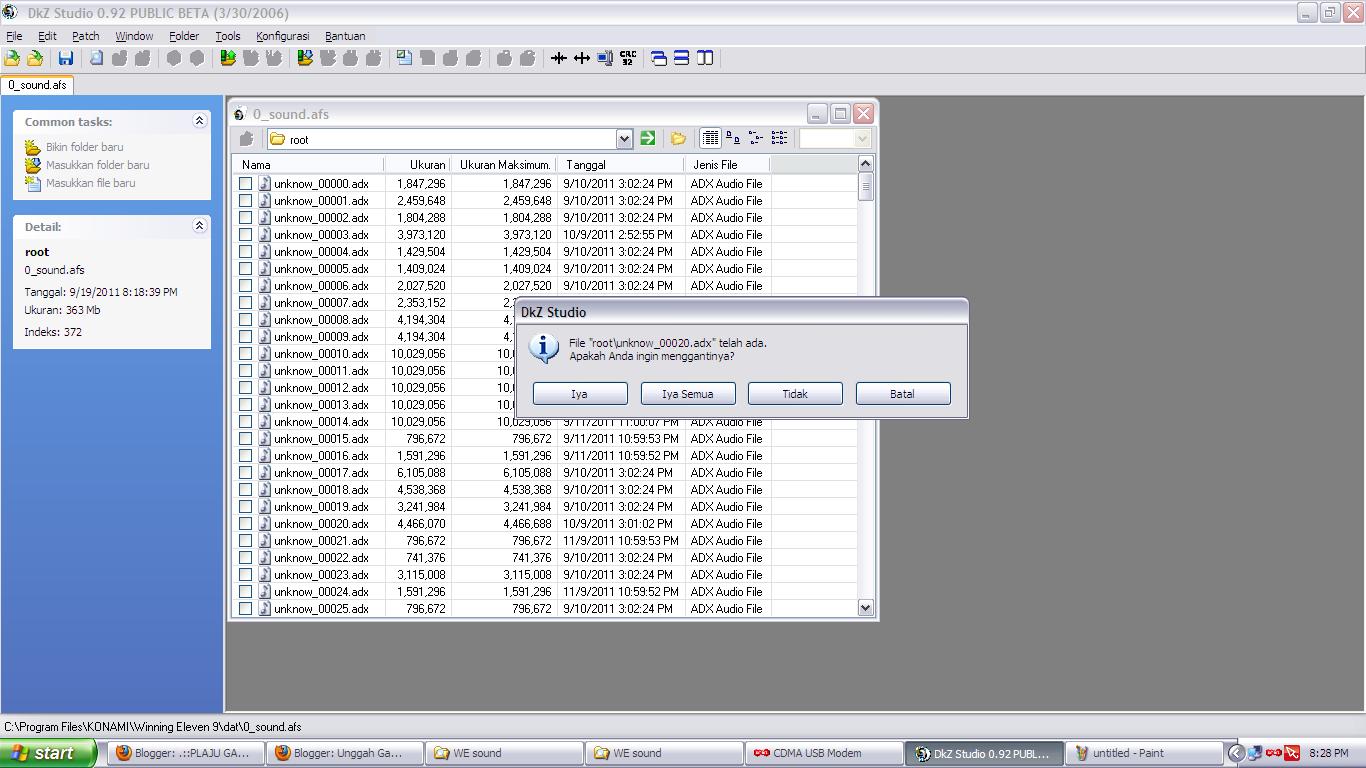Click the tile horizontally windows icon
The image size is (1366, 768).
pos(682,58)
